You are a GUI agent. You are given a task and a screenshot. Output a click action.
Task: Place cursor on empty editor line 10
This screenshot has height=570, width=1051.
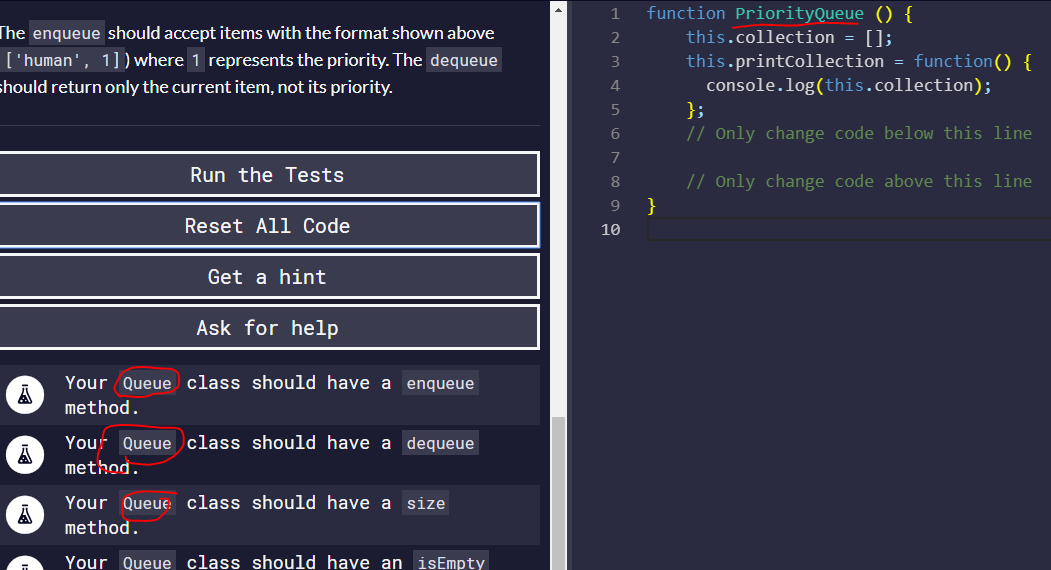click(849, 229)
